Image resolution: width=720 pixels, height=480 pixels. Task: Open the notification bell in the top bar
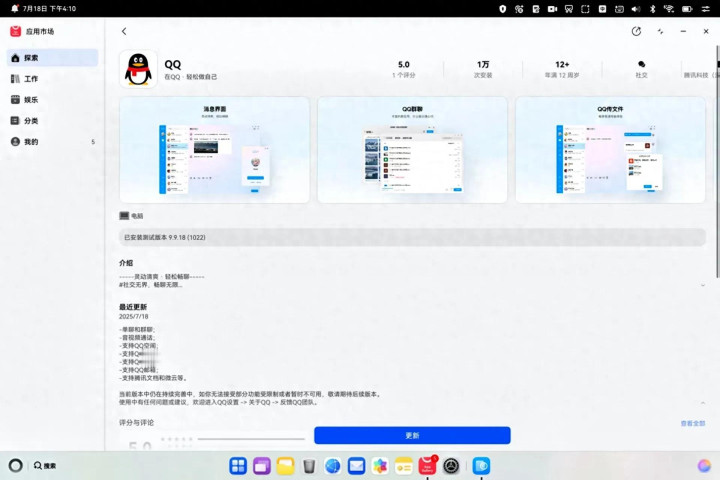click(x=15, y=8)
